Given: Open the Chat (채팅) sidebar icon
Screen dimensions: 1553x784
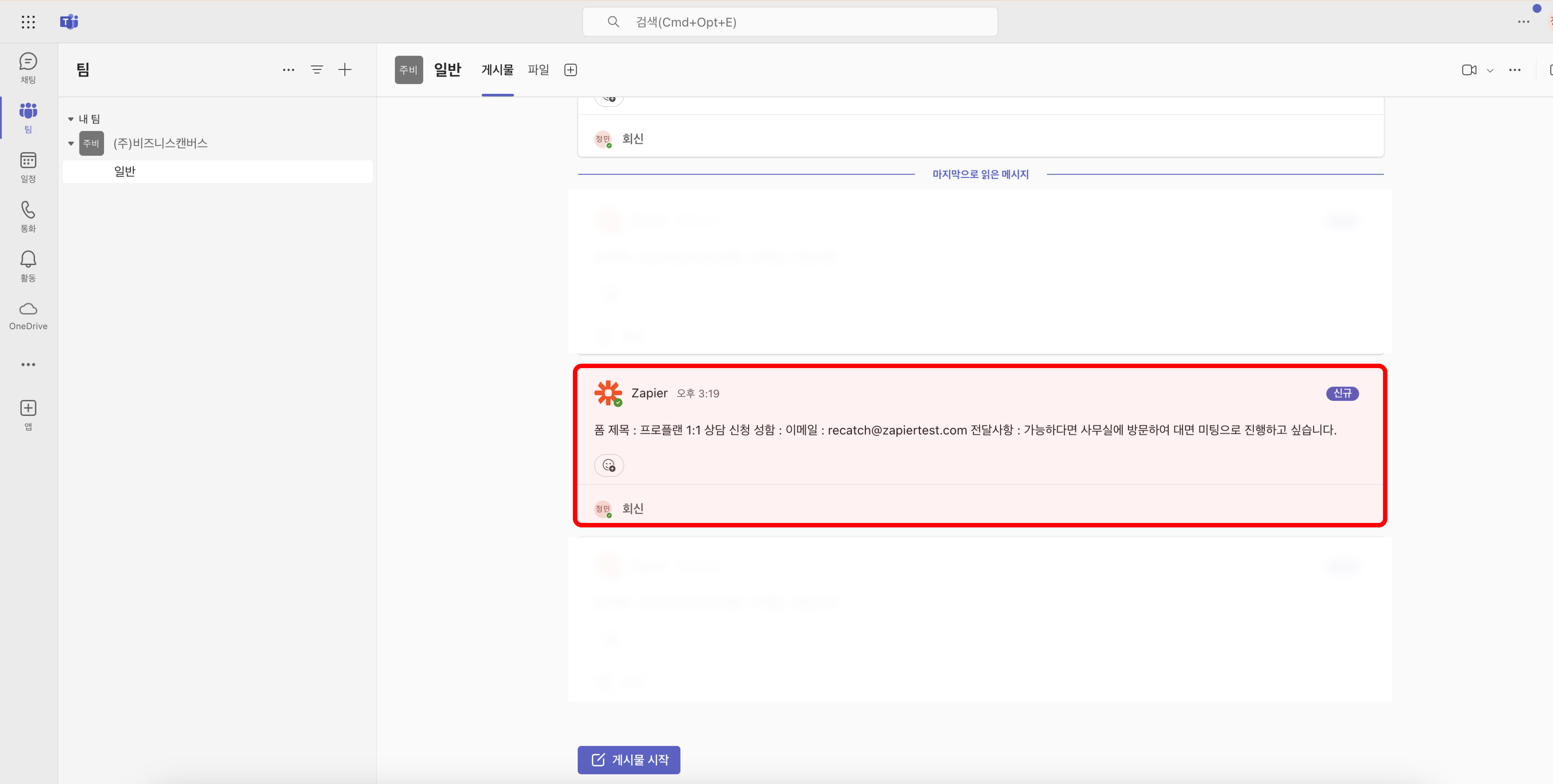Looking at the screenshot, I should 28,68.
